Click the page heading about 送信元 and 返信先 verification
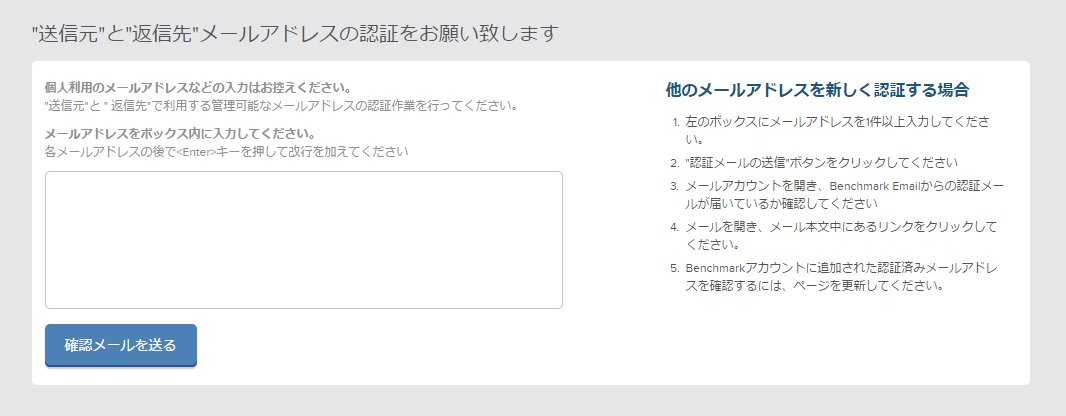The width and height of the screenshot is (1066, 416). tap(295, 33)
